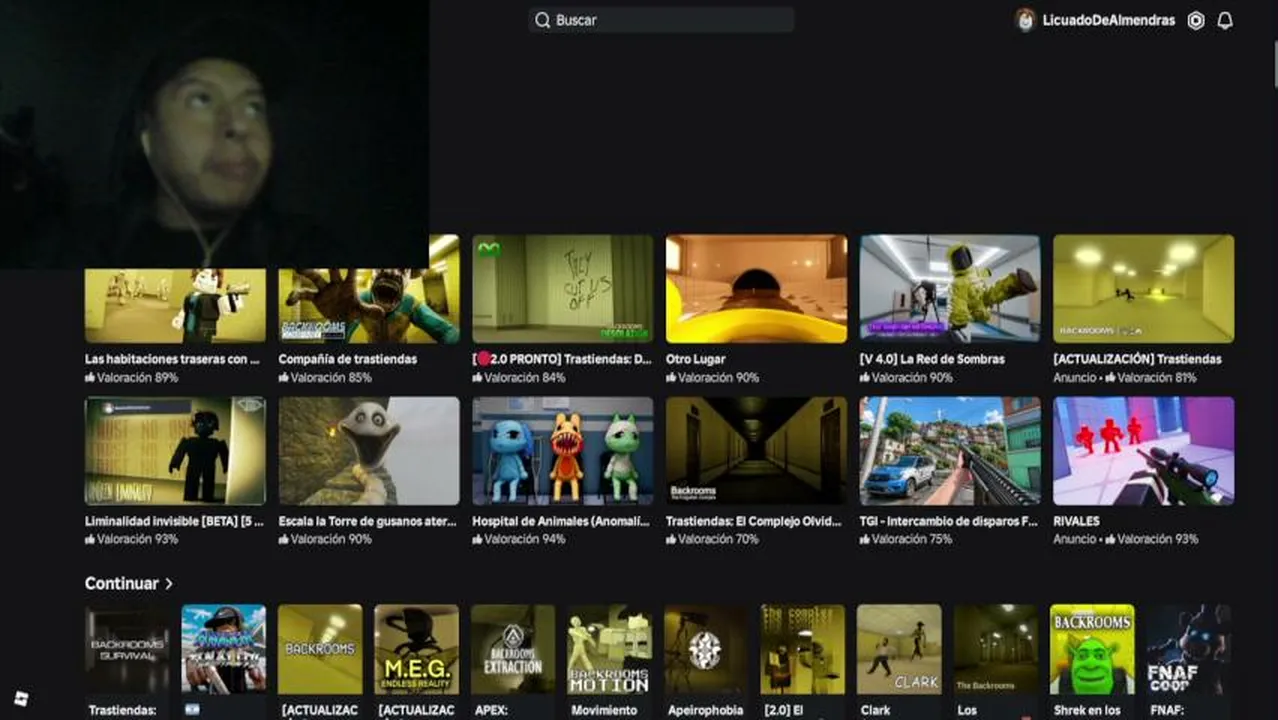Image resolution: width=1278 pixels, height=720 pixels.
Task: Open the Apeirophobia tile
Action: tap(706, 649)
